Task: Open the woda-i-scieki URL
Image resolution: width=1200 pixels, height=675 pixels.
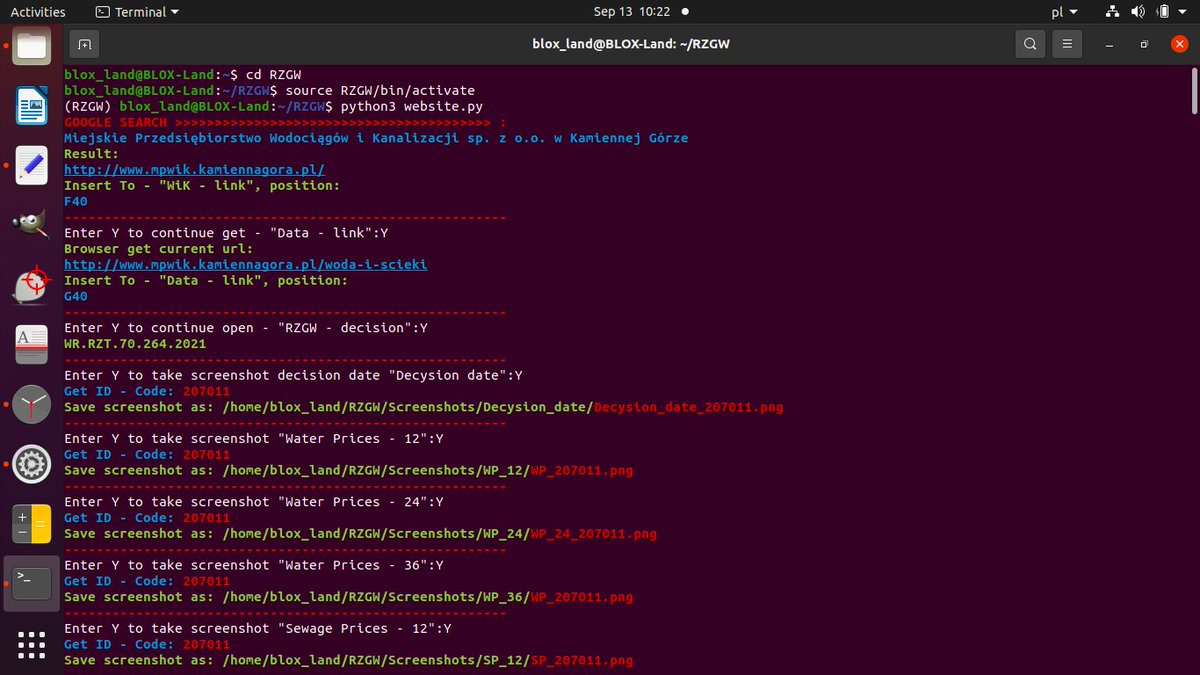Action: 245,264
